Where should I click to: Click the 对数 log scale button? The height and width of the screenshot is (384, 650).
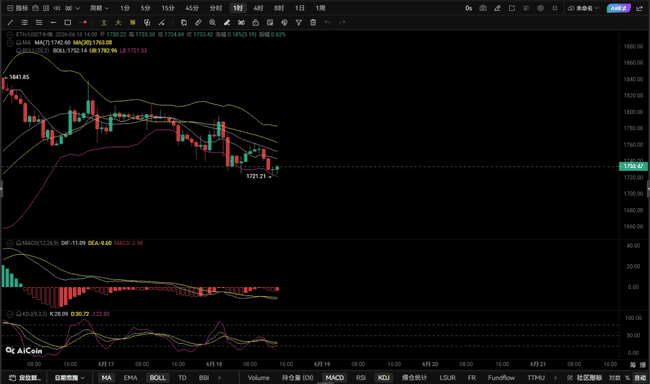(x=614, y=377)
